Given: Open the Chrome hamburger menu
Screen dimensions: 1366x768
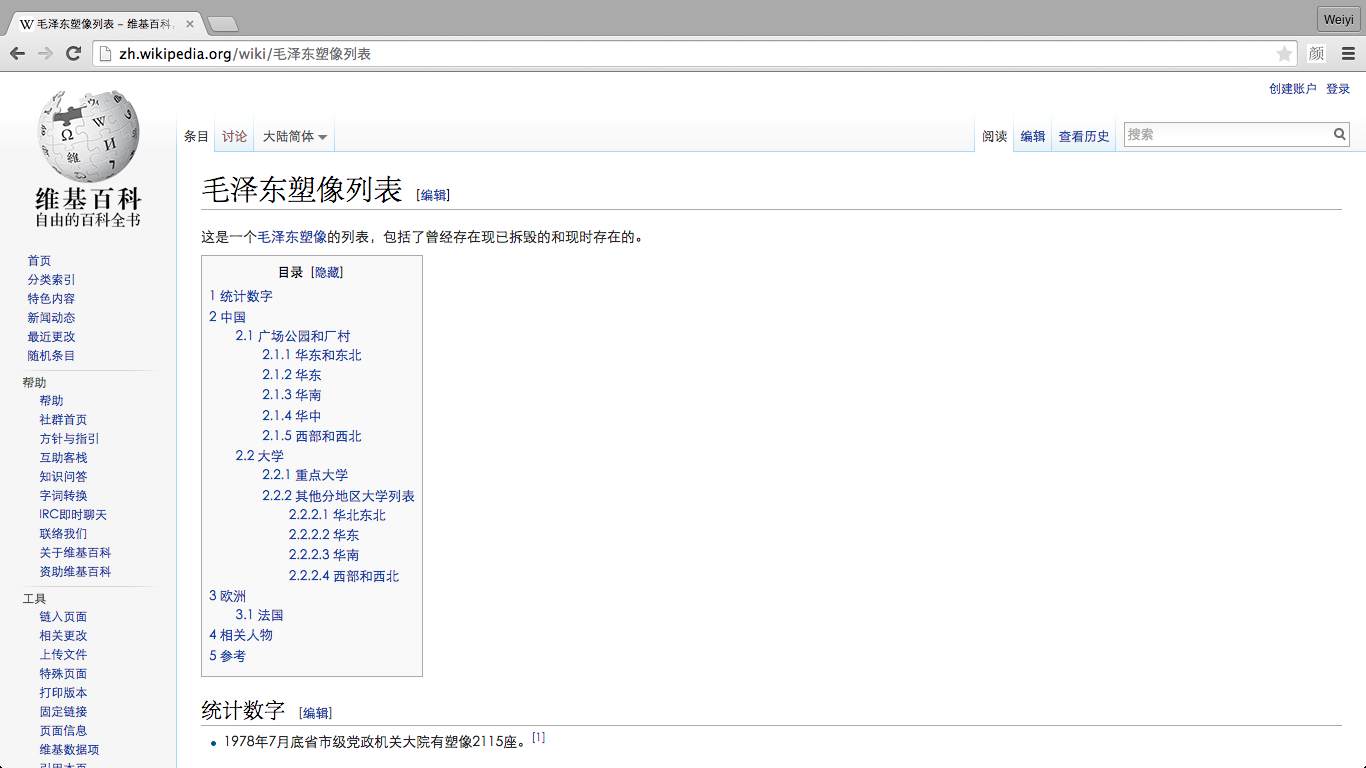Looking at the screenshot, I should click(x=1348, y=54).
